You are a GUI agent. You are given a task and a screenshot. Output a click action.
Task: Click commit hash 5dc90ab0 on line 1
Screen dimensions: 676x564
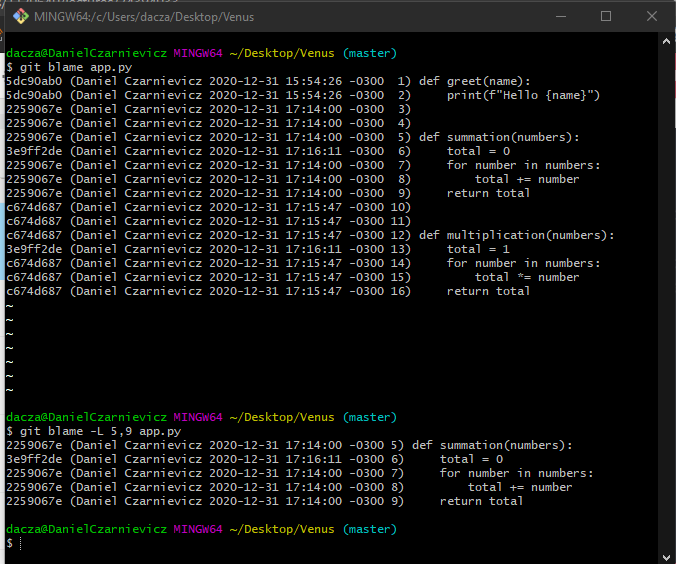[34, 81]
